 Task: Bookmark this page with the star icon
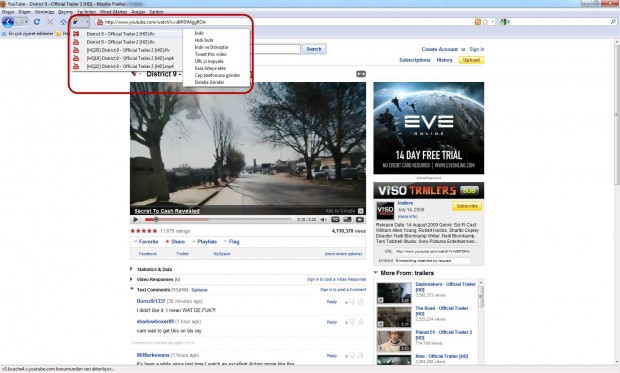pyautogui.click(x=486, y=22)
